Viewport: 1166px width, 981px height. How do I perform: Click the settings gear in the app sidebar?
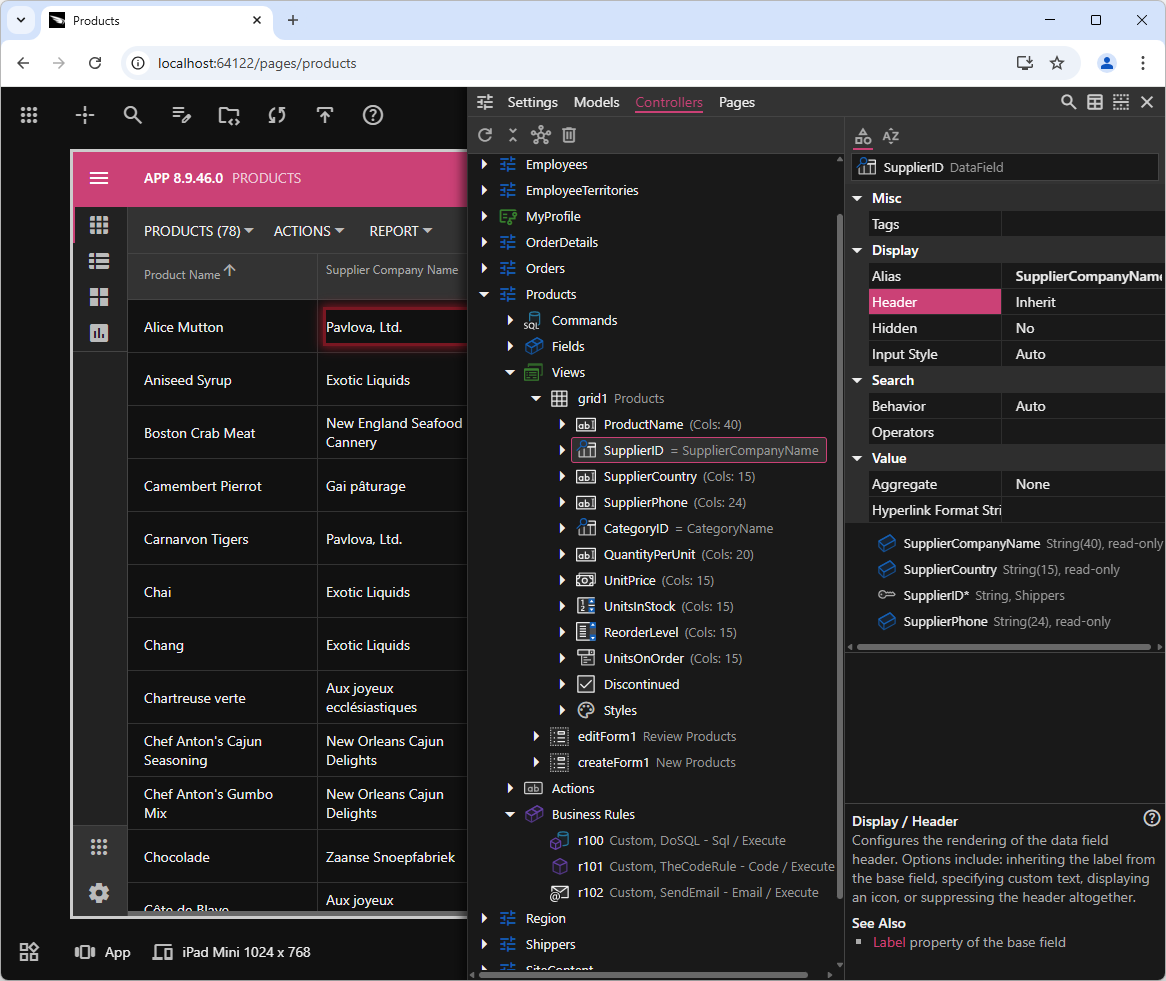(99, 893)
